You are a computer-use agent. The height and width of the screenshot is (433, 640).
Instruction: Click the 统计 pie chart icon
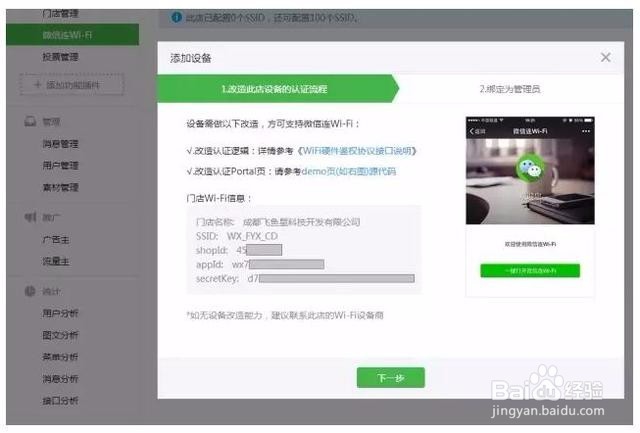30,291
